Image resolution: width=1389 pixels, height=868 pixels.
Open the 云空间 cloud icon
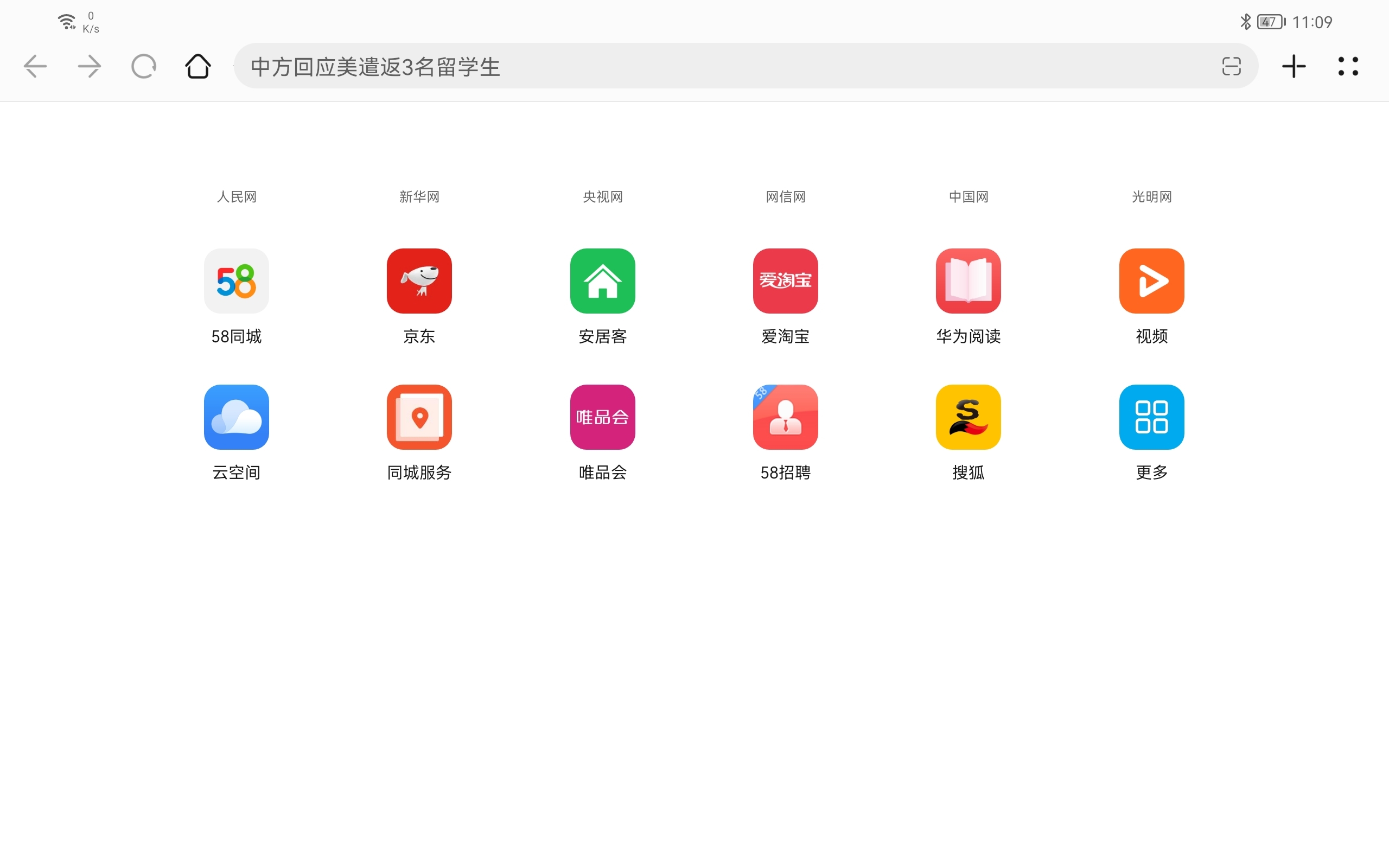(237, 417)
